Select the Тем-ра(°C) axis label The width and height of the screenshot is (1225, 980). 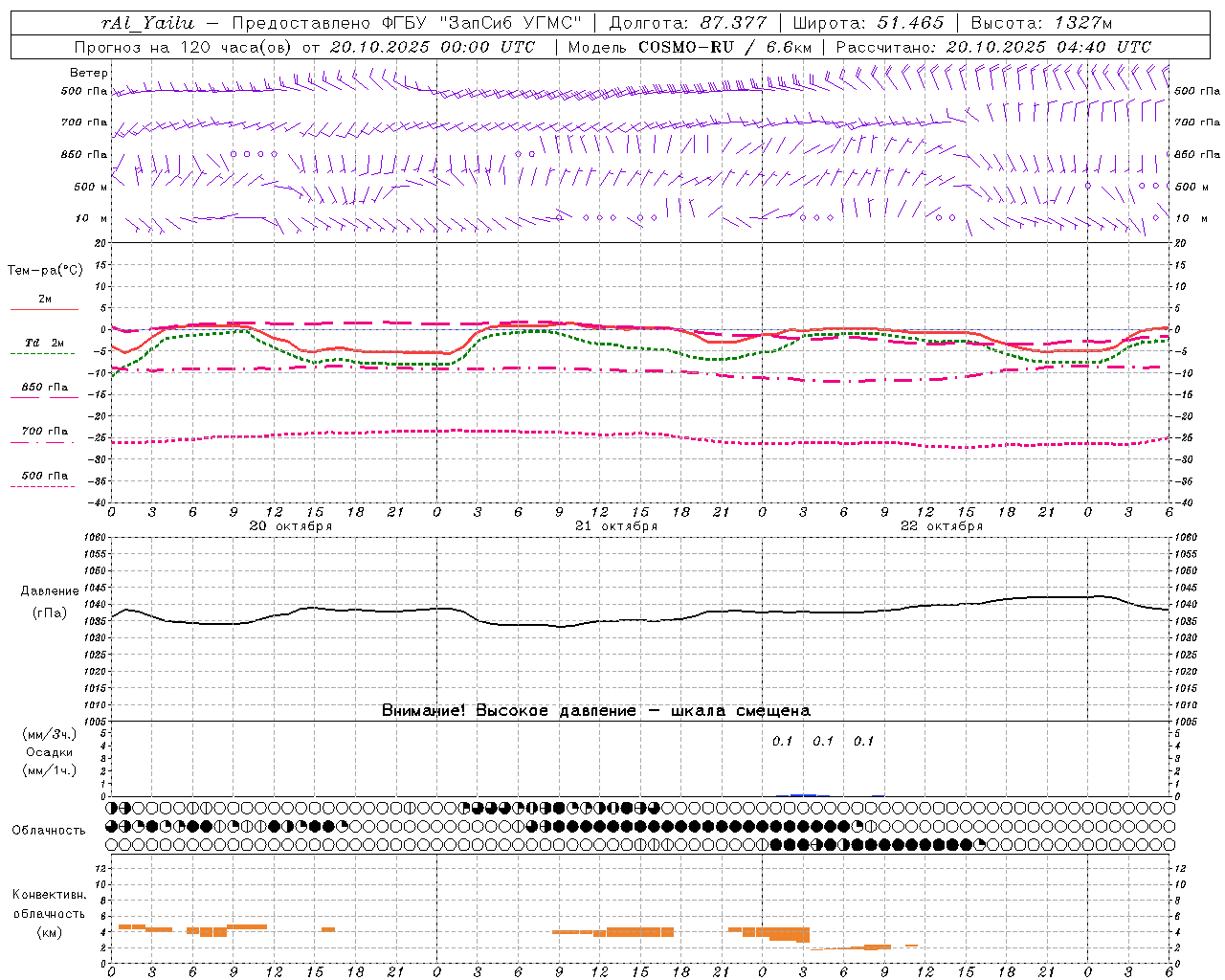point(45,271)
